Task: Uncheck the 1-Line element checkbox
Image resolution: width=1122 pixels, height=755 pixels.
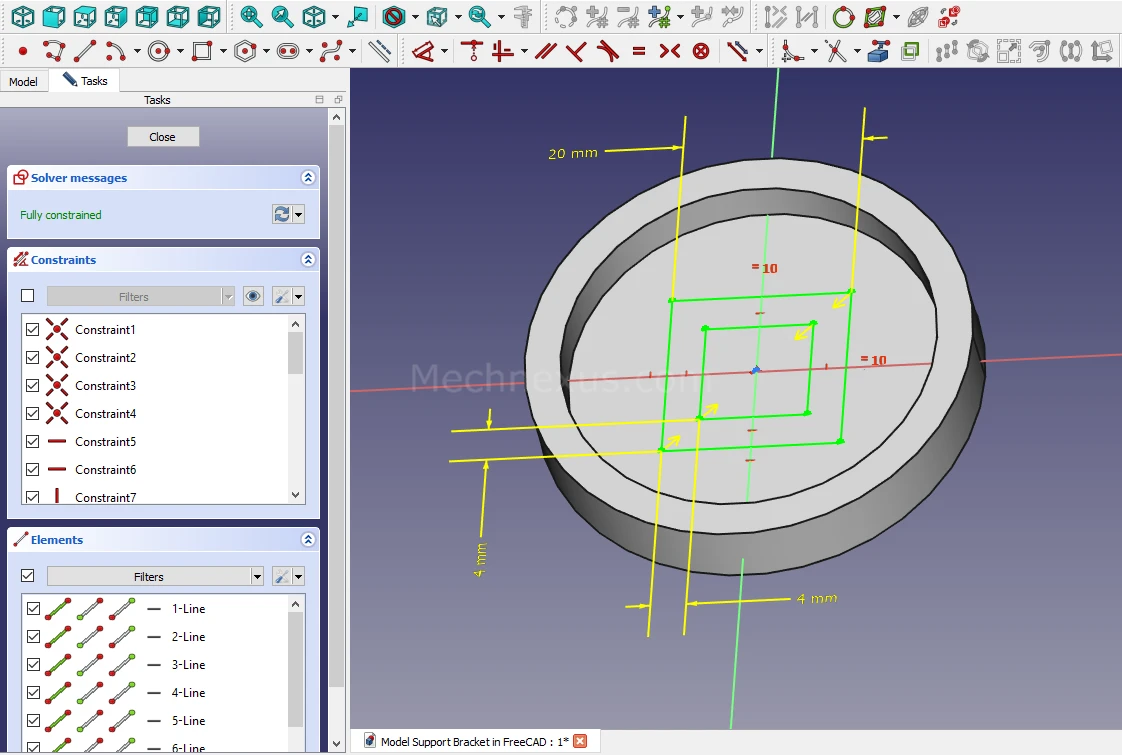Action: pos(33,609)
